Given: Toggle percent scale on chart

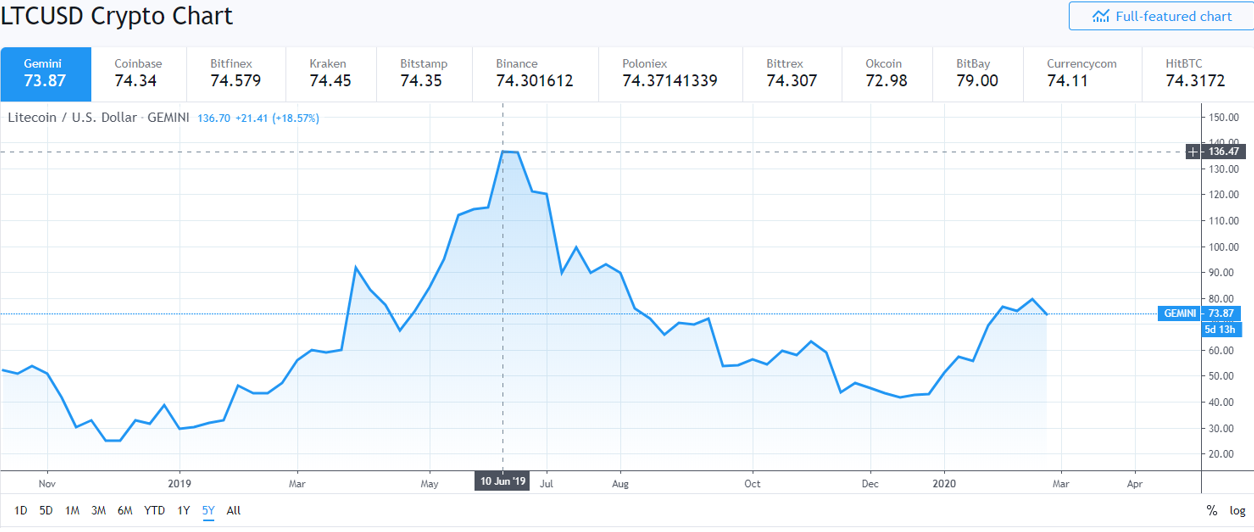Looking at the screenshot, I should [1212, 510].
